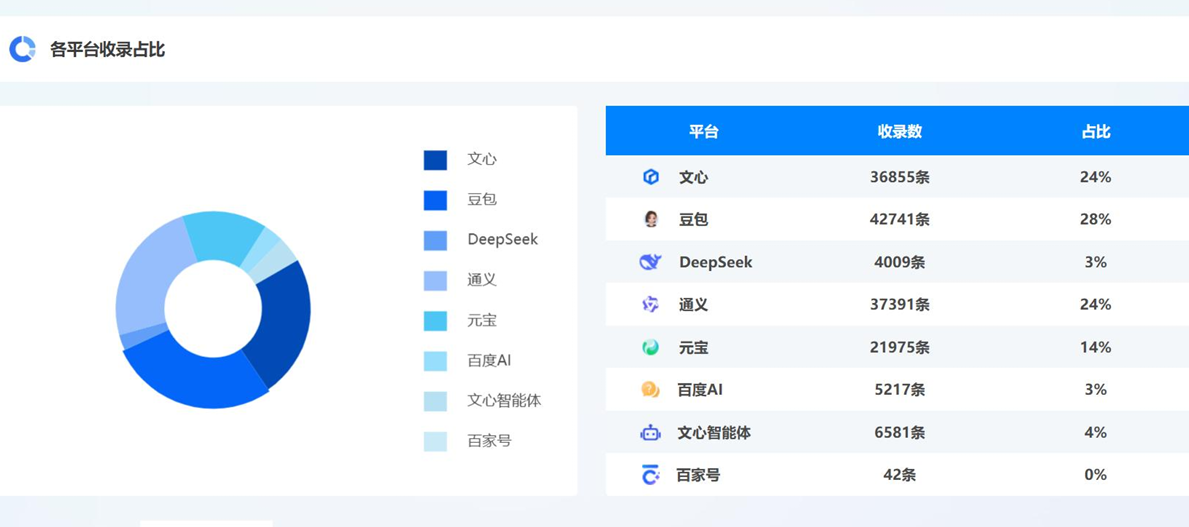Image resolution: width=1189 pixels, height=527 pixels.
Task: Click the 百家号 legend label
Action: pos(489,441)
